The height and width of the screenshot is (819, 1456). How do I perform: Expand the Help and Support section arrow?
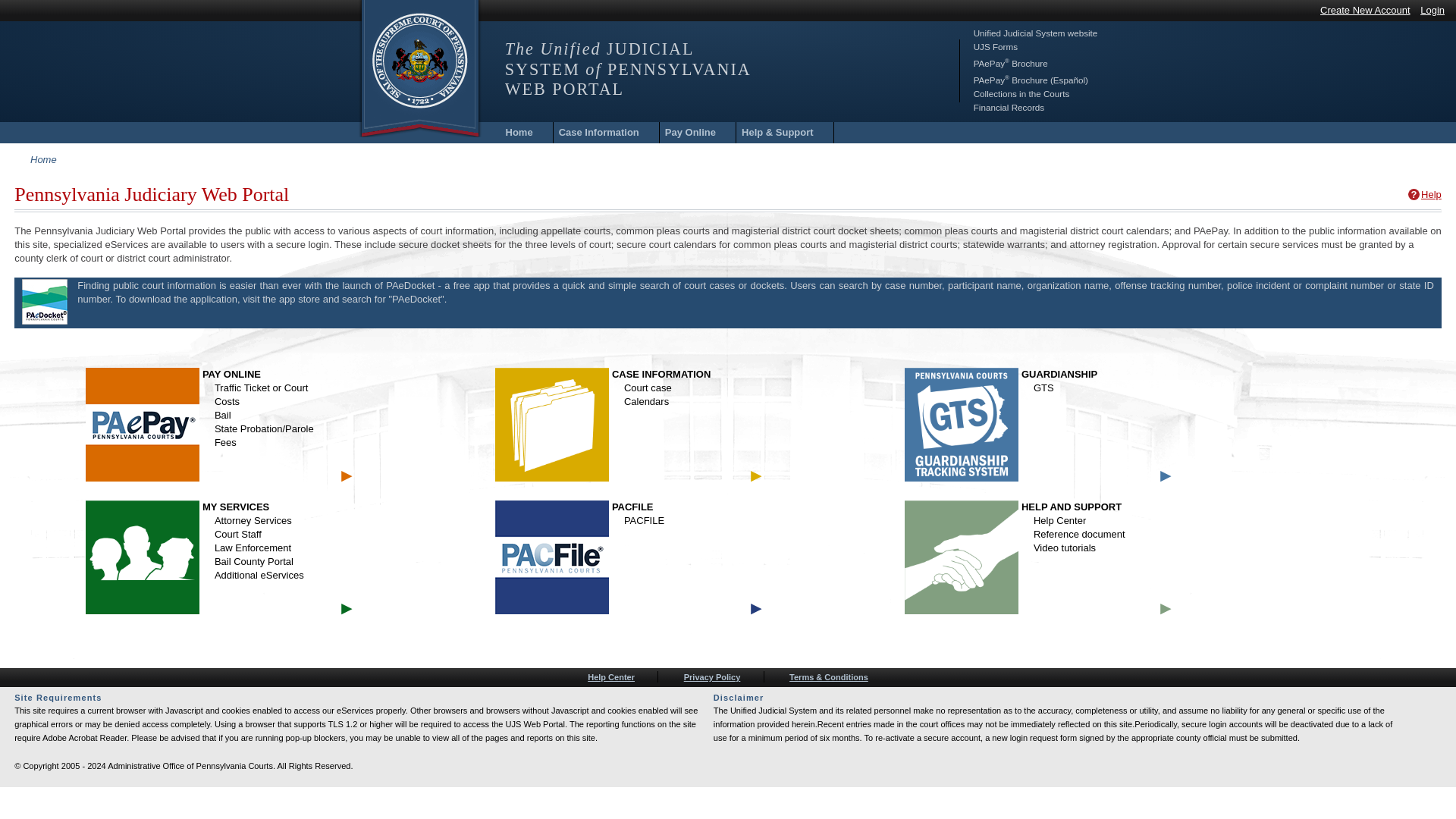[x=1166, y=609]
